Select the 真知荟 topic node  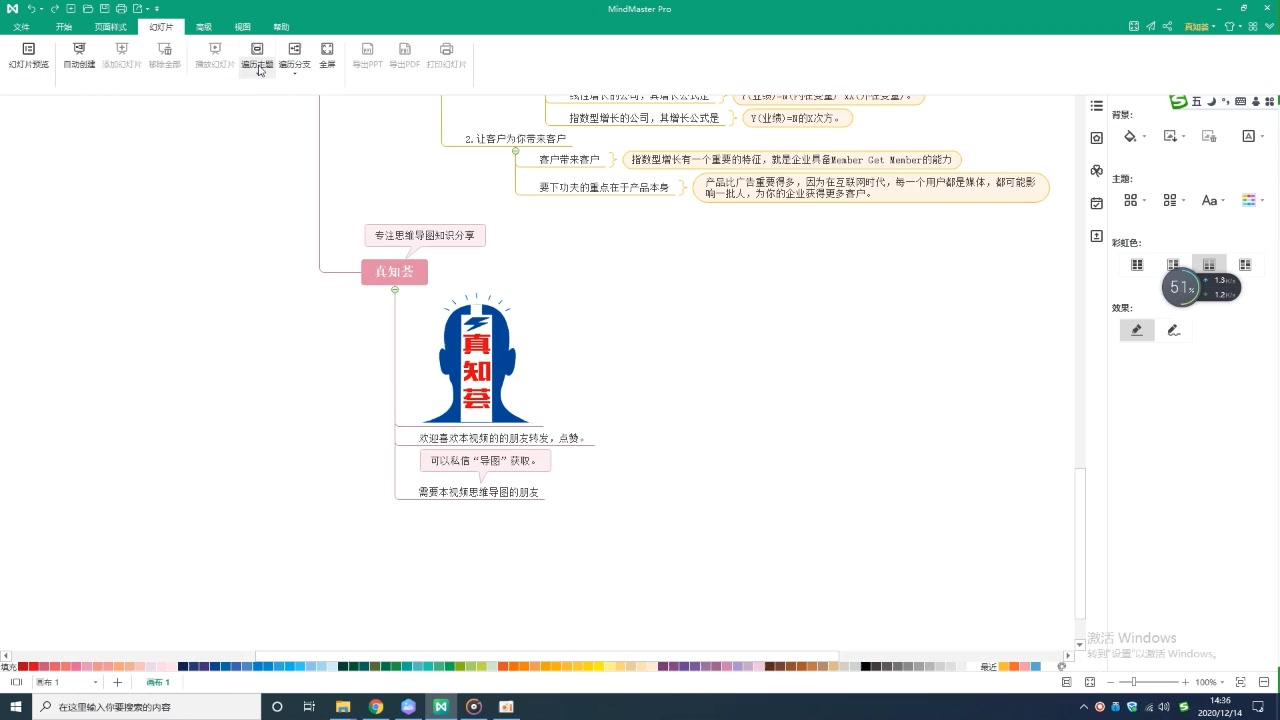[394, 272]
